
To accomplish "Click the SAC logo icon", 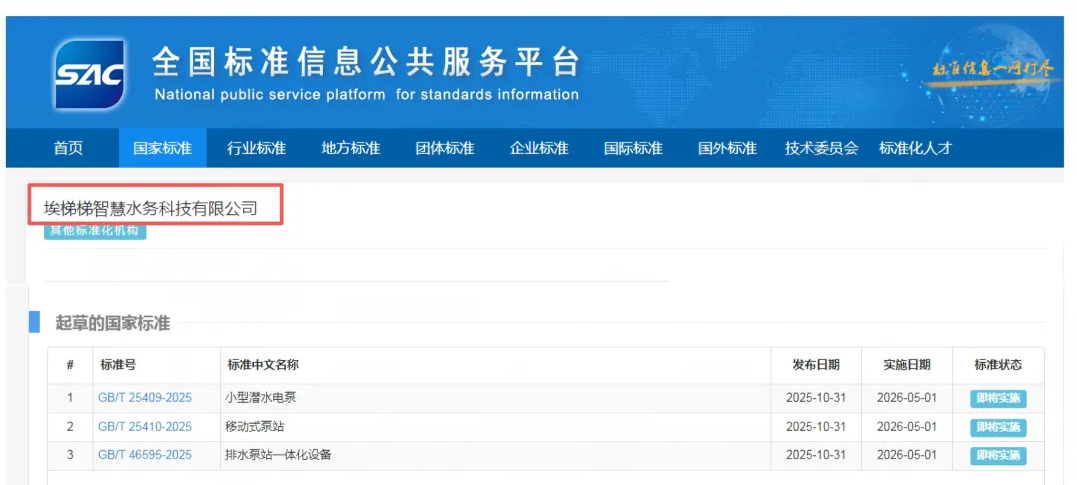I will pyautogui.click(x=91, y=74).
